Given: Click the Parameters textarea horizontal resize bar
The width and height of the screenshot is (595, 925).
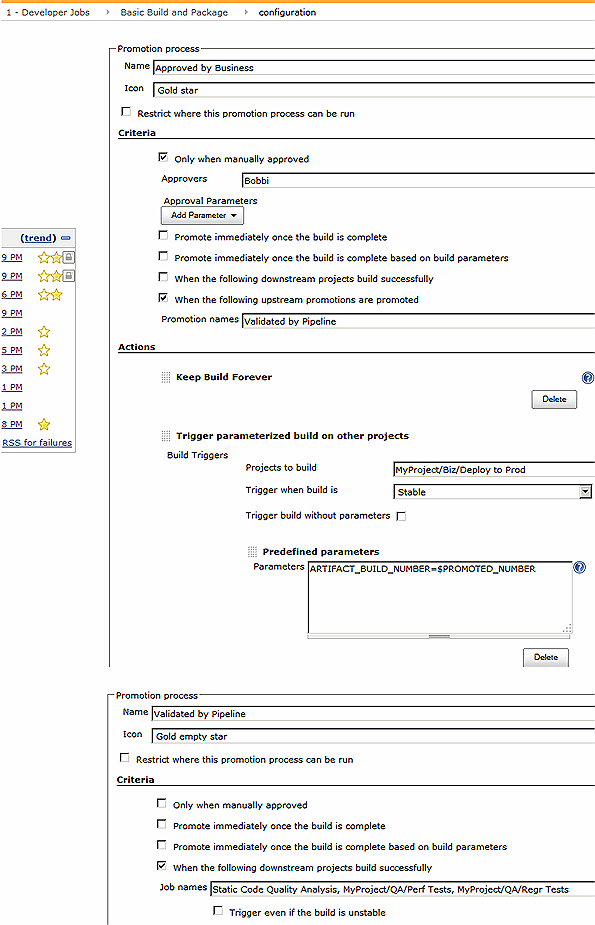Looking at the screenshot, I should click(439, 637).
